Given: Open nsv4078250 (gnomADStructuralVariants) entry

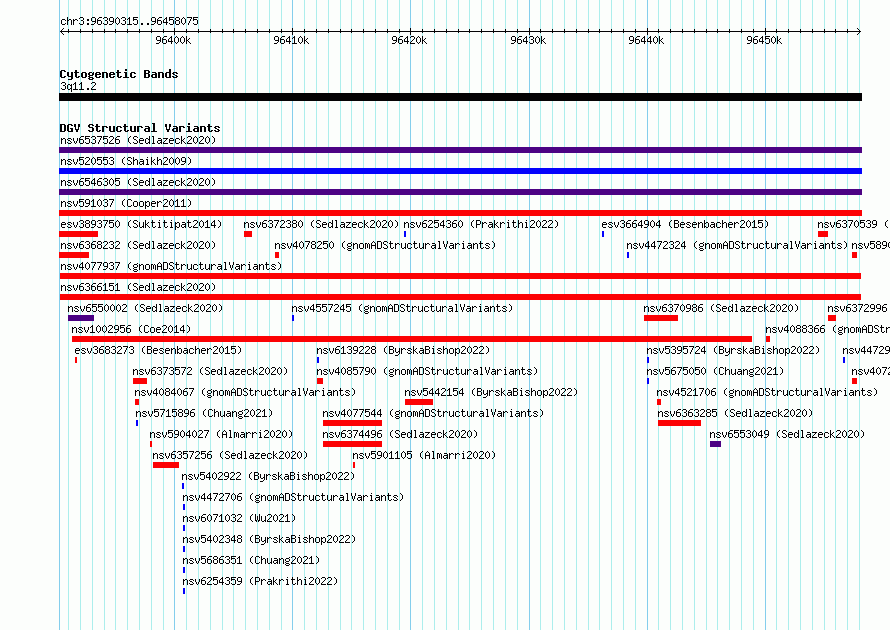Looking at the screenshot, I should pyautogui.click(x=385, y=245).
